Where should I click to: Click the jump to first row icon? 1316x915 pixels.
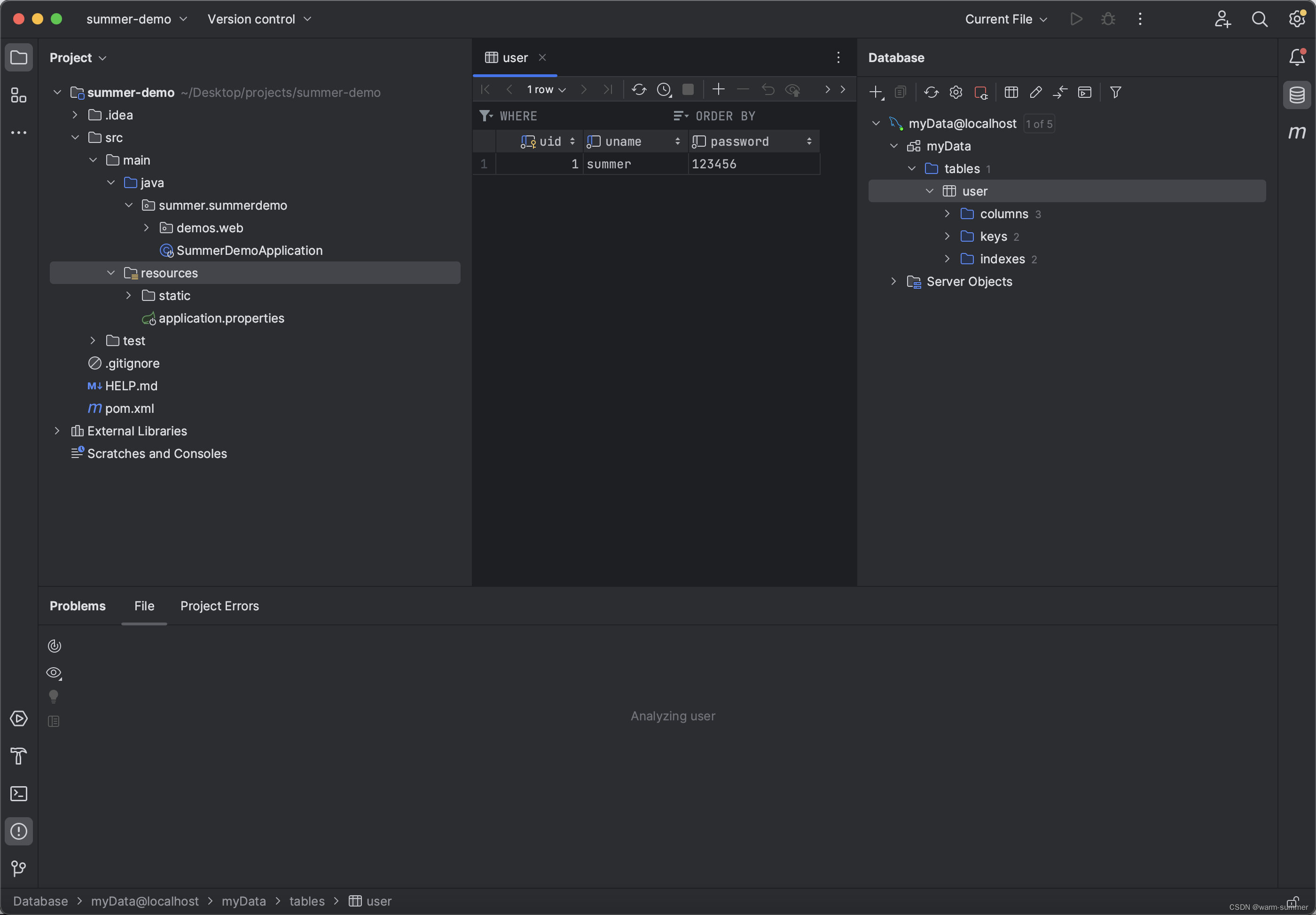tap(484, 91)
